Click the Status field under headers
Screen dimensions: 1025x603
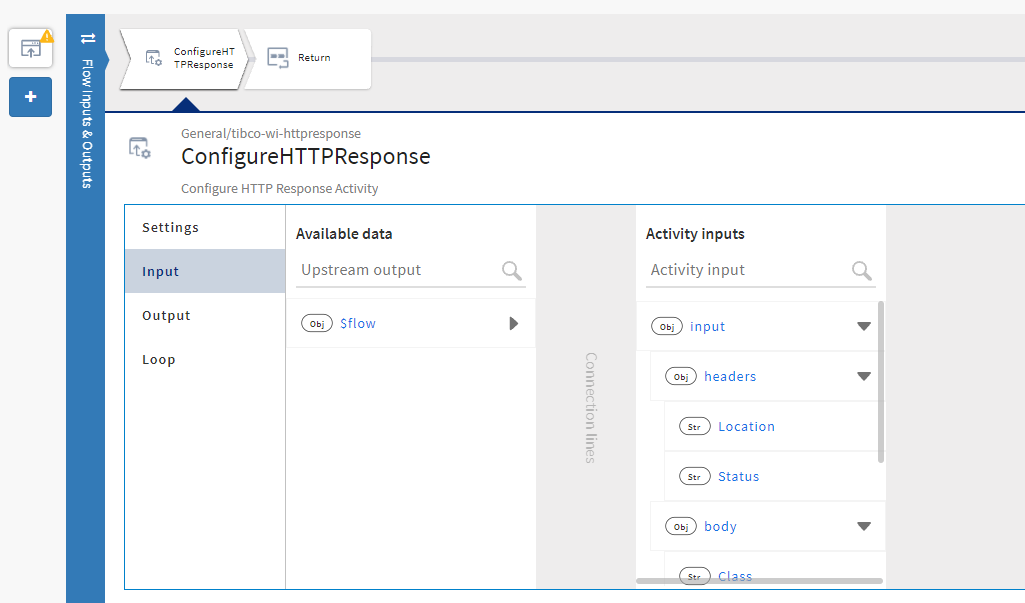coord(739,475)
